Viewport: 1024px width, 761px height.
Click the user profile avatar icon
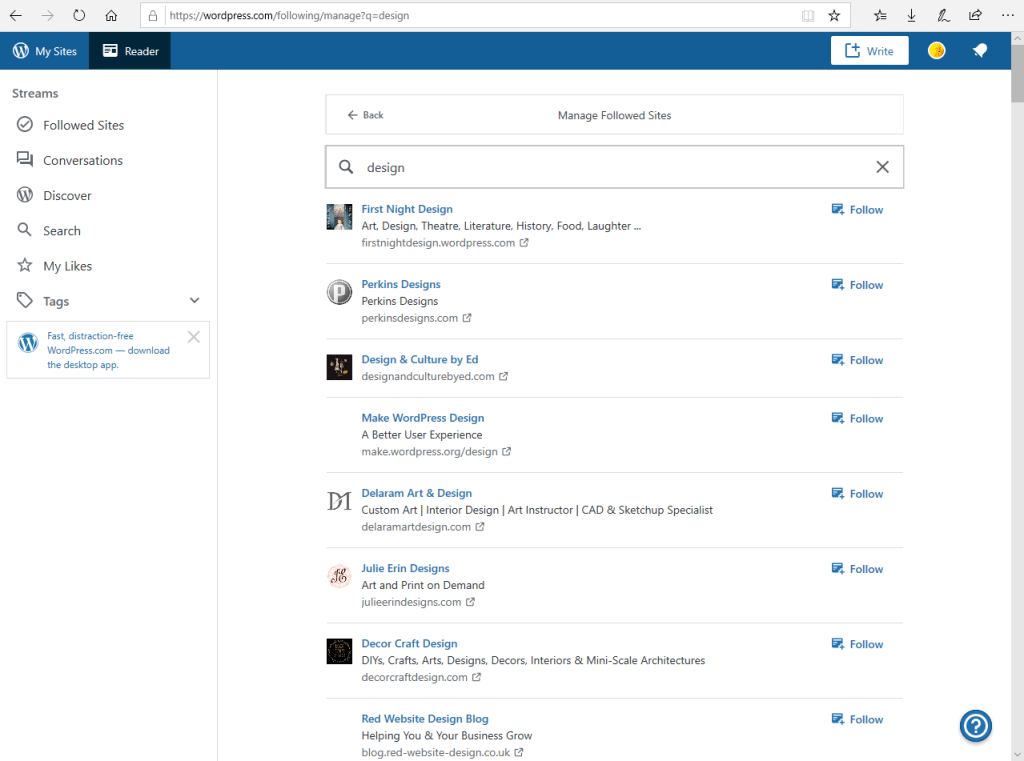(x=936, y=51)
